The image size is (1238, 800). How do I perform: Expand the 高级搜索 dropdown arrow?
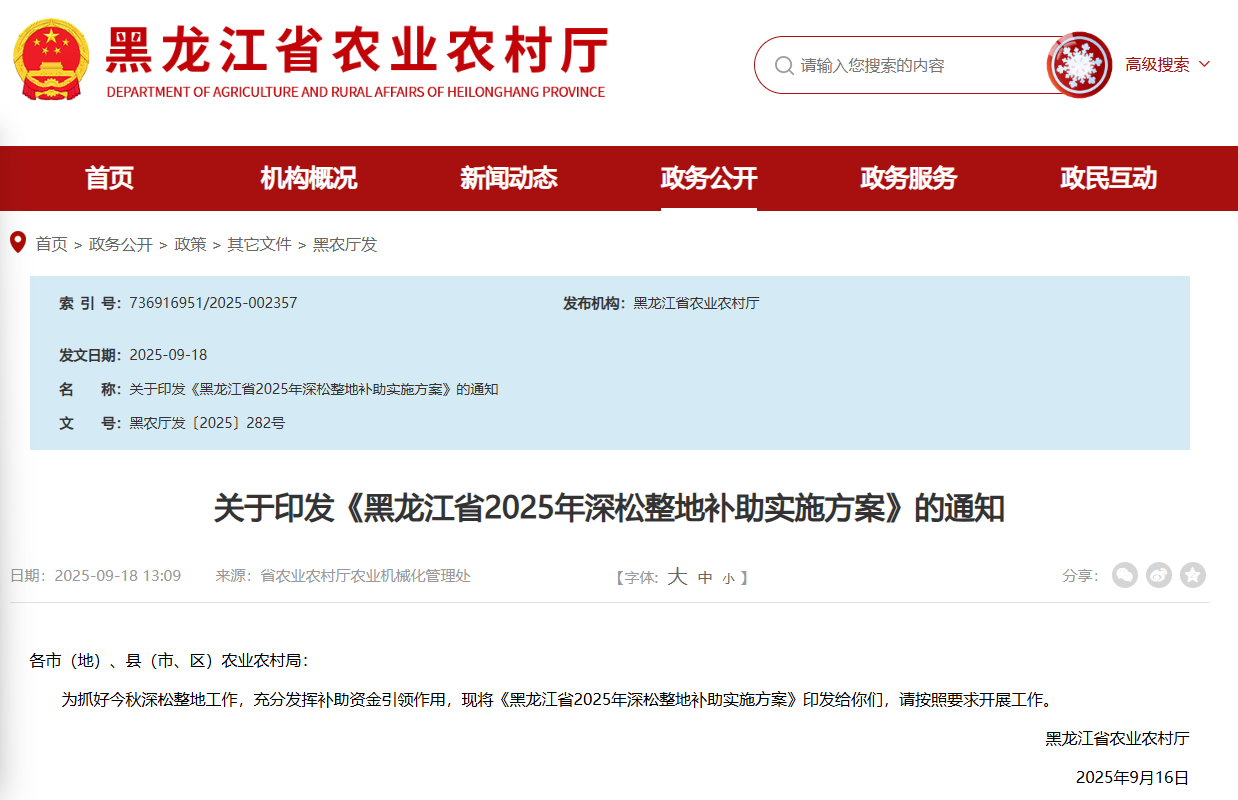1204,65
